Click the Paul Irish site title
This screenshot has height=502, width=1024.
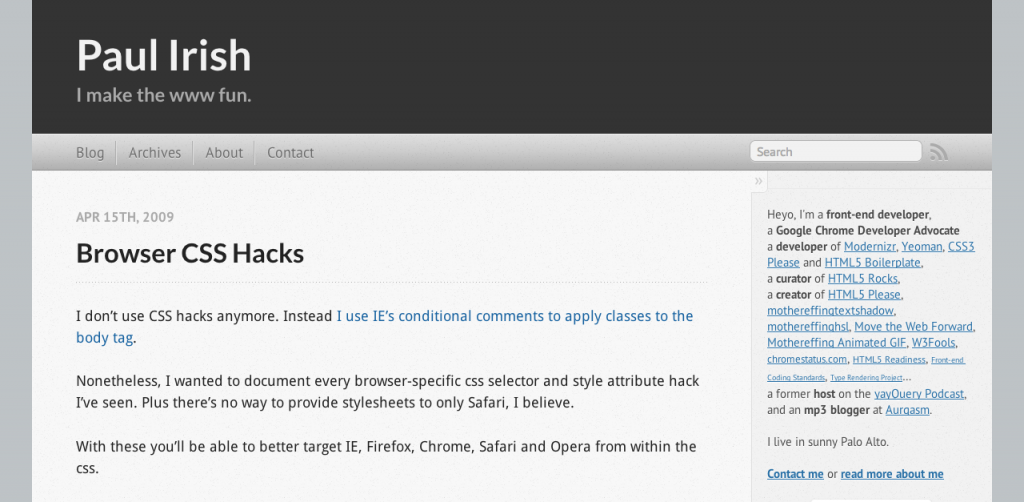[164, 55]
